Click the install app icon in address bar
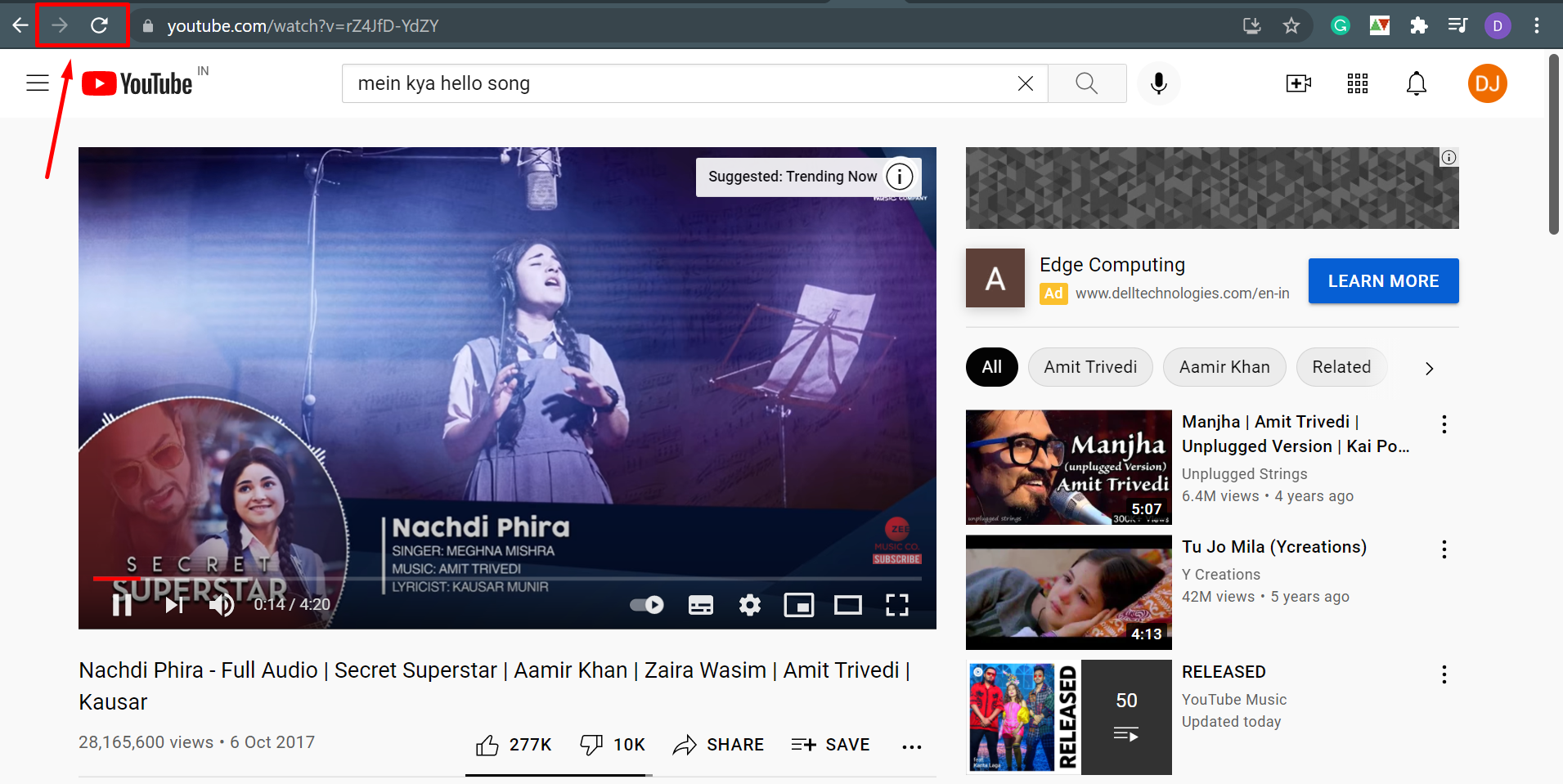 click(x=1252, y=25)
